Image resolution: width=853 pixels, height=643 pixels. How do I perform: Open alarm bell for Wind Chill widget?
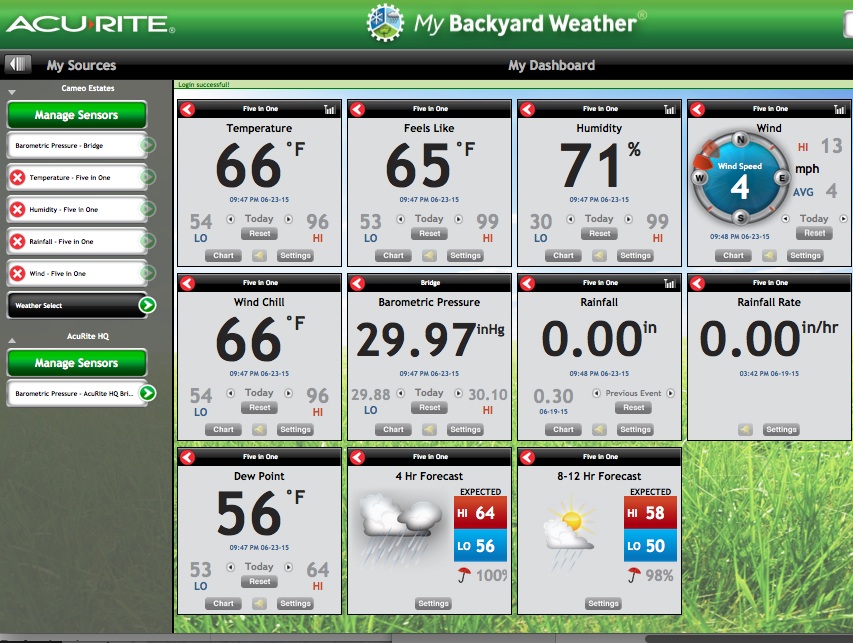coord(259,429)
